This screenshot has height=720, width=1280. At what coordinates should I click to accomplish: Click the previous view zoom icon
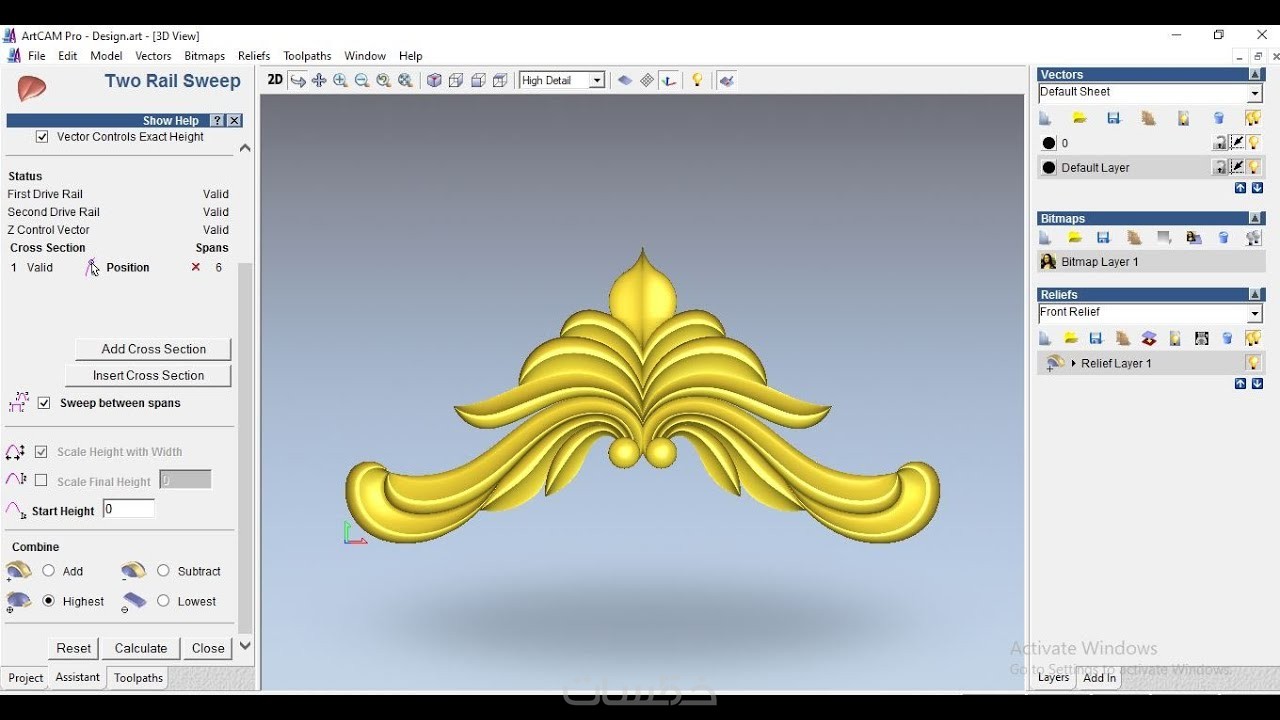coord(384,80)
